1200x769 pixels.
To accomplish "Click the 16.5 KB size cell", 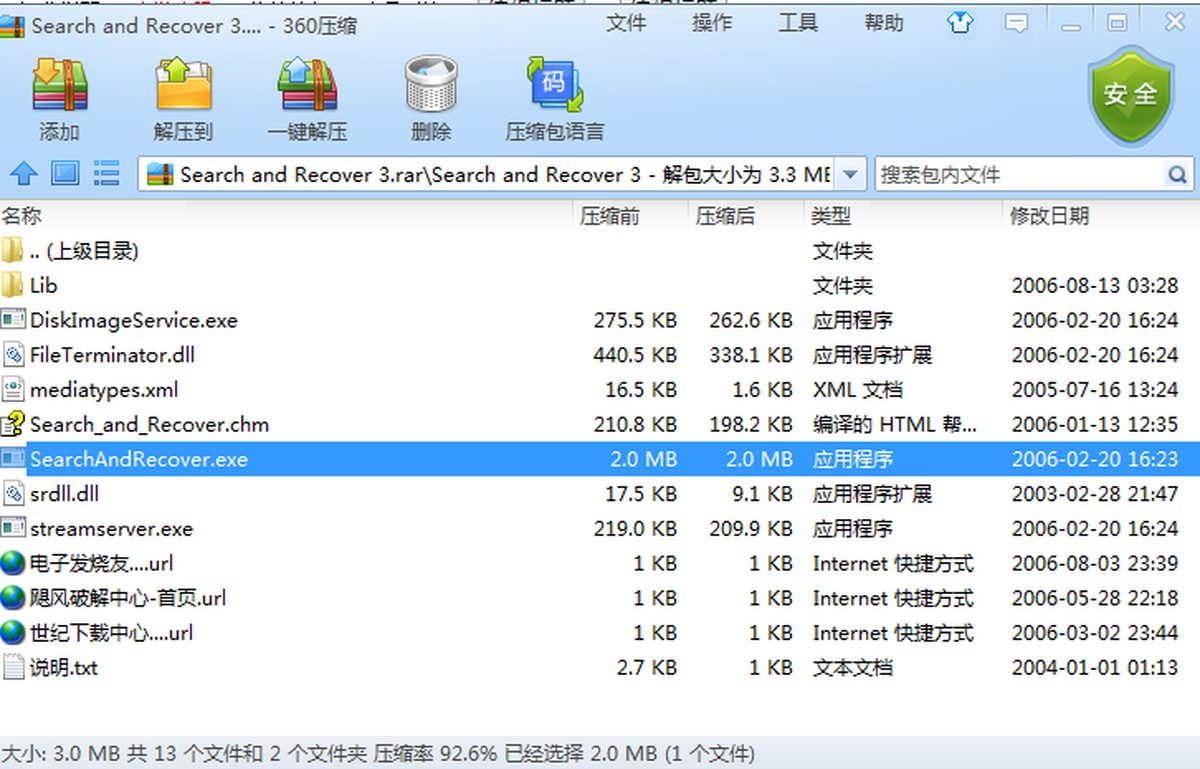I will tap(642, 390).
